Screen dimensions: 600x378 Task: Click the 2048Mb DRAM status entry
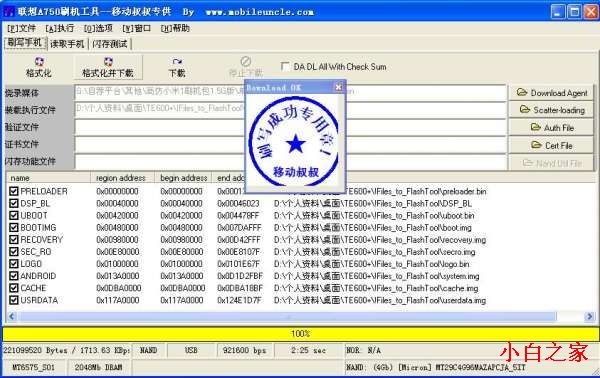[98, 368]
